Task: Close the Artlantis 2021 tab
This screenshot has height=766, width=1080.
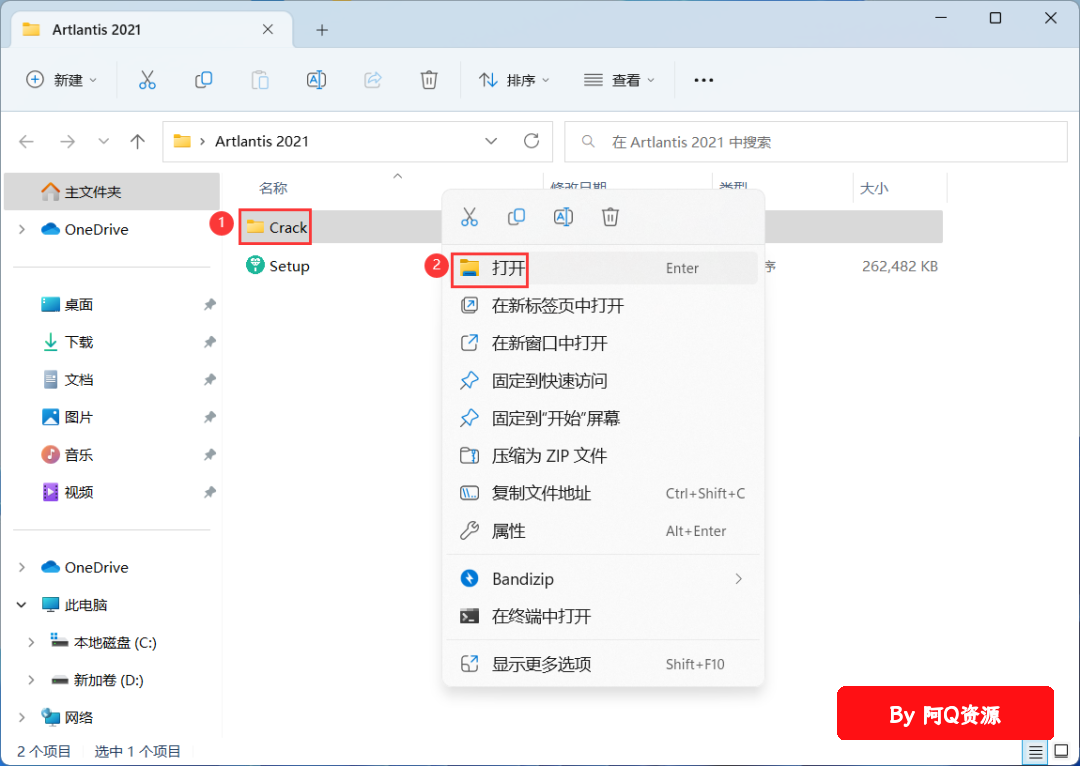Action: coord(268,29)
